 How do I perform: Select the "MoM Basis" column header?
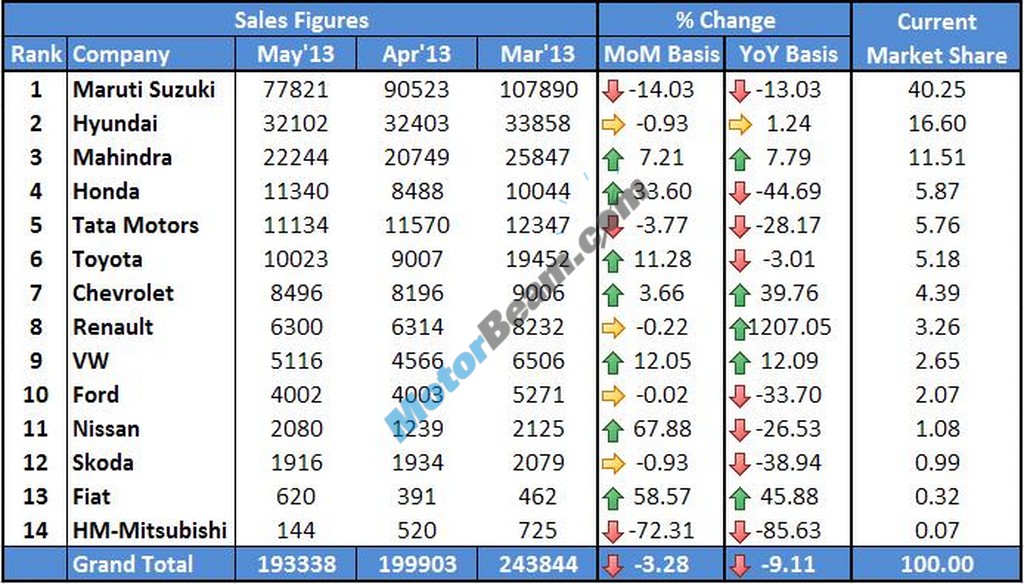661,54
